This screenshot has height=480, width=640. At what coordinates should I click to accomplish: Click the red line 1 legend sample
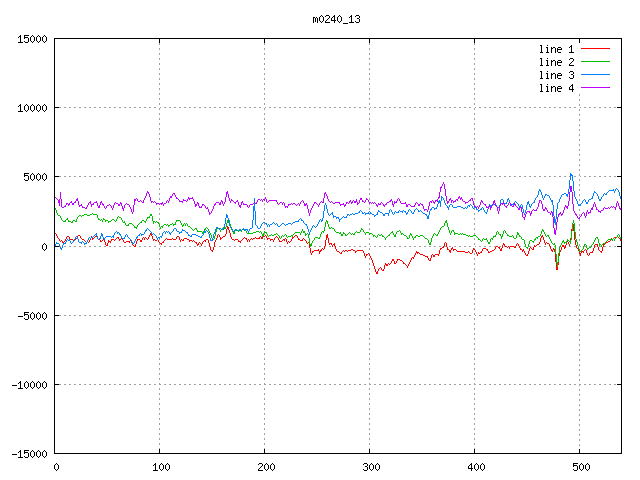[595, 49]
